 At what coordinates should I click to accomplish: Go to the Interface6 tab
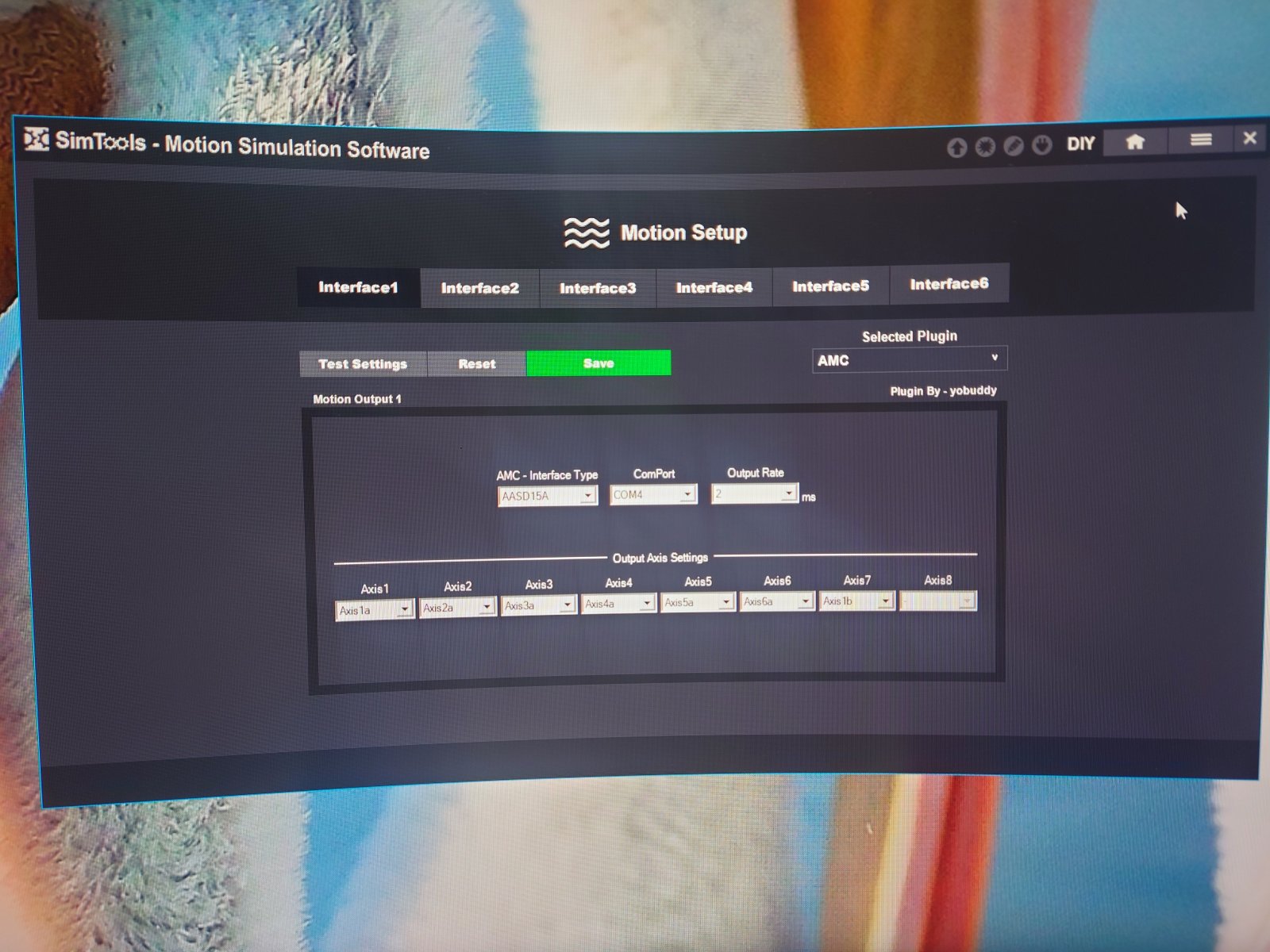tap(949, 284)
